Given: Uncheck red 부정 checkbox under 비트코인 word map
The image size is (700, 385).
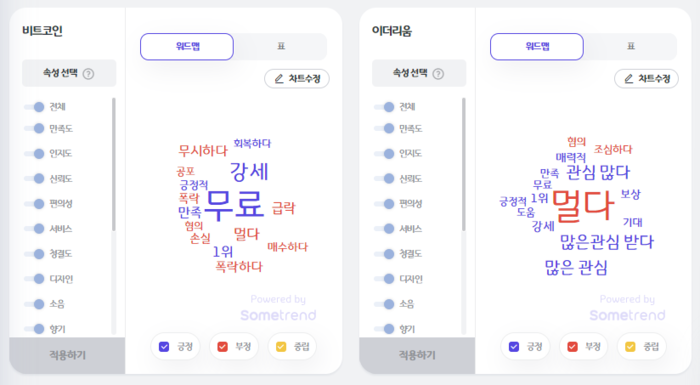Looking at the screenshot, I should pos(222,347).
